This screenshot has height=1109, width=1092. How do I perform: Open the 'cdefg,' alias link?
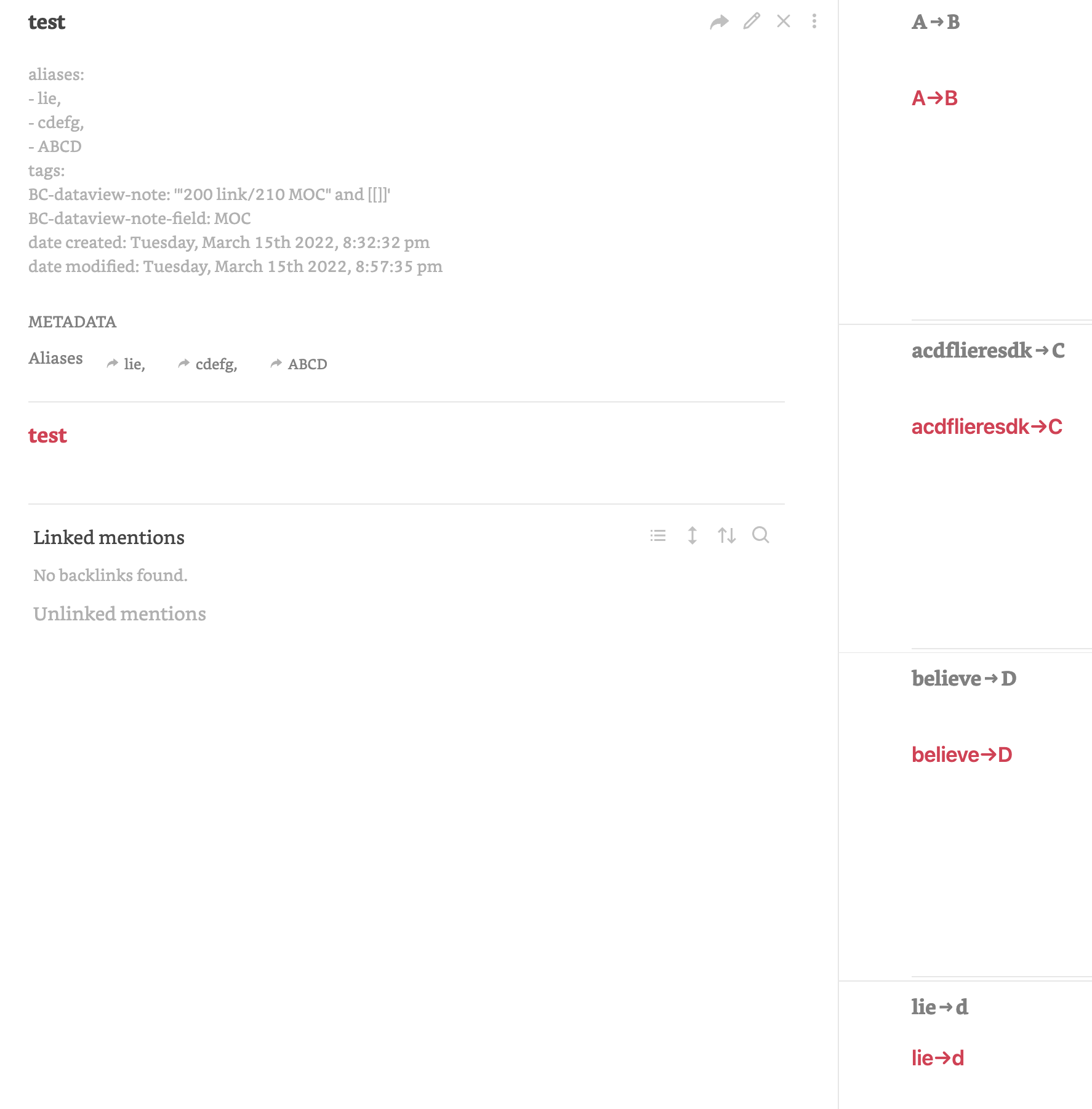tap(215, 364)
